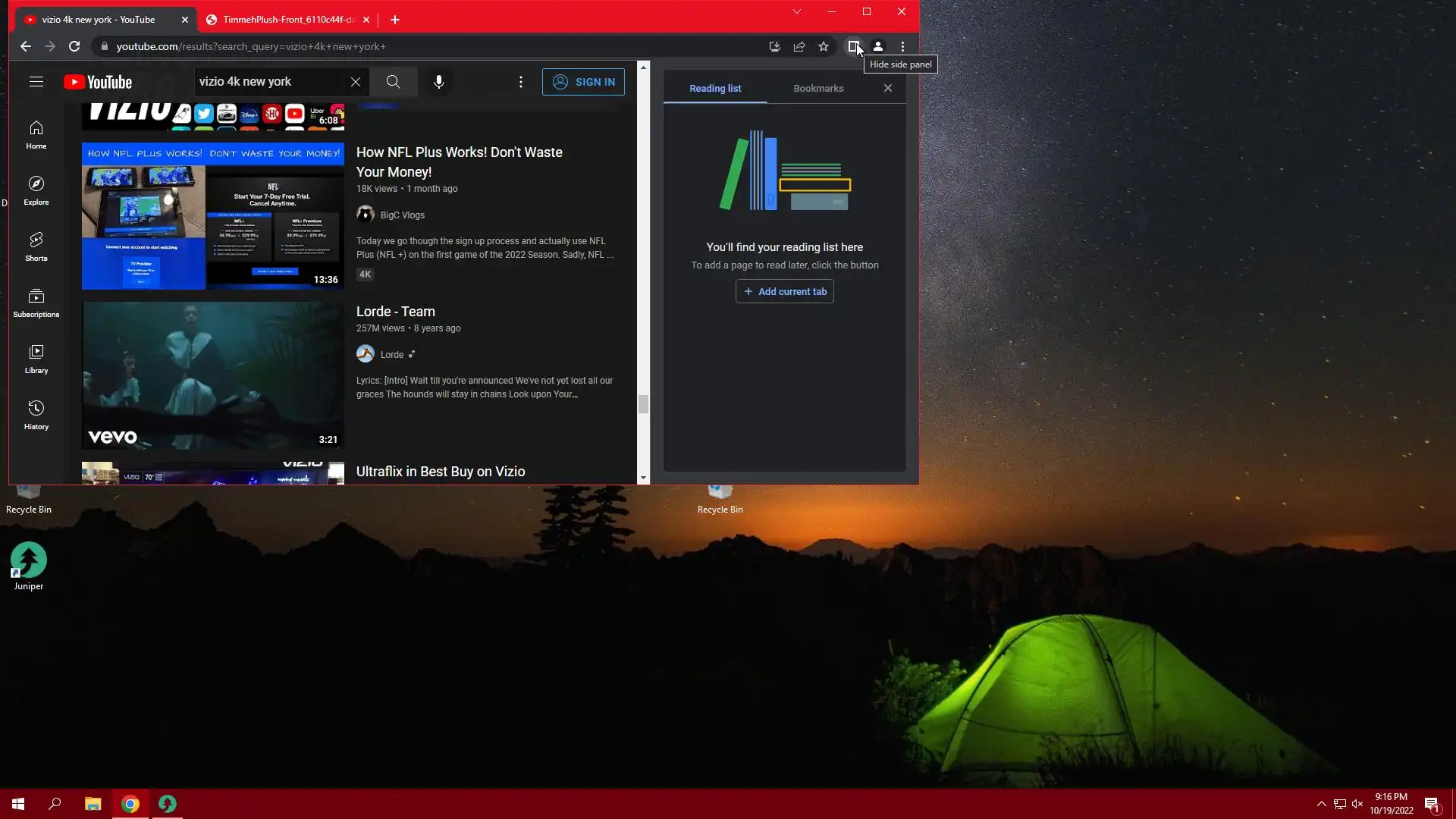The image size is (1456, 819).
Task: Open watch History in sidebar
Action: coord(36,415)
